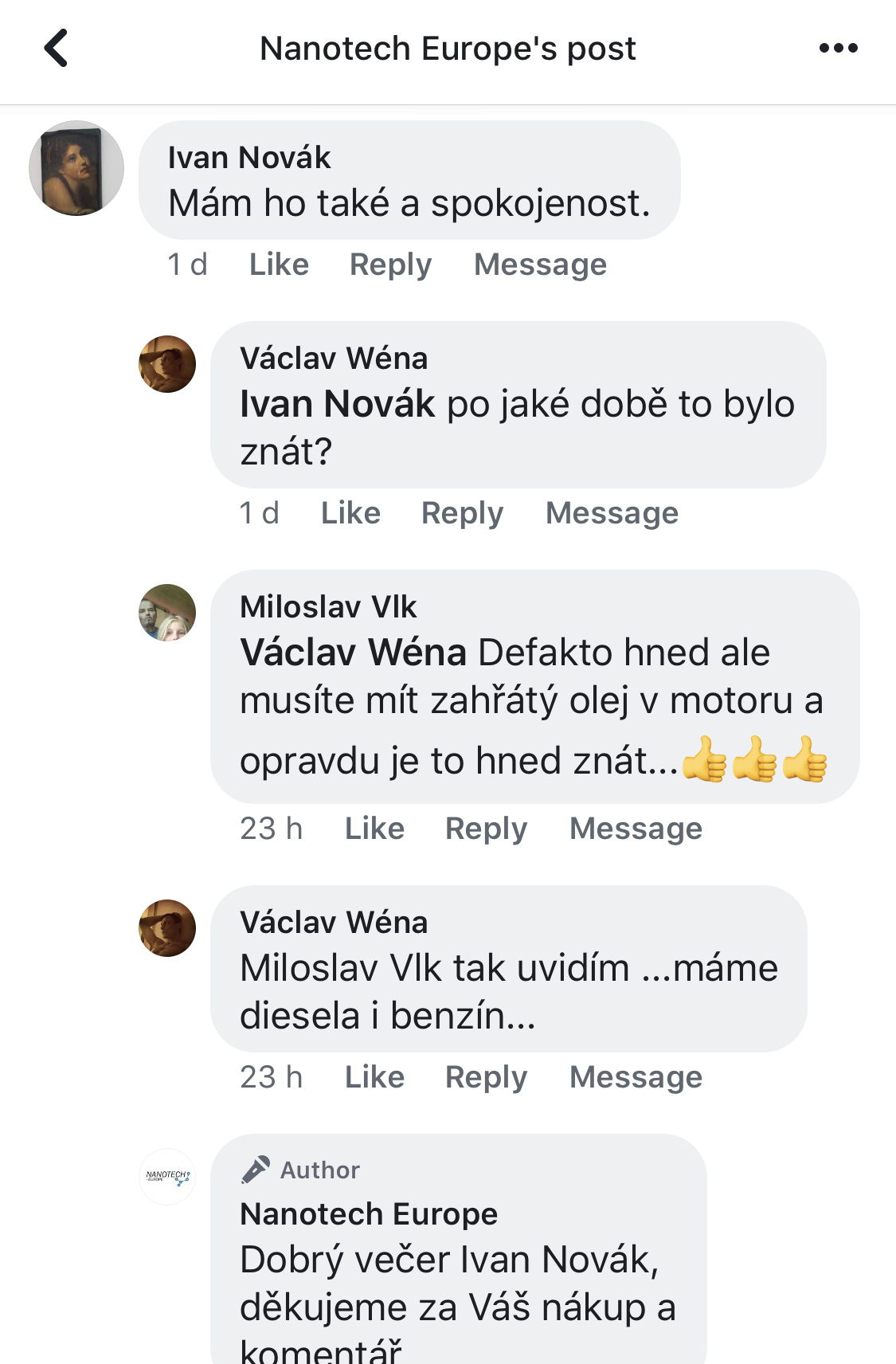Viewport: 896px width, 1364px height.
Task: Like Miloslav Vlk's comment
Action: click(x=374, y=829)
